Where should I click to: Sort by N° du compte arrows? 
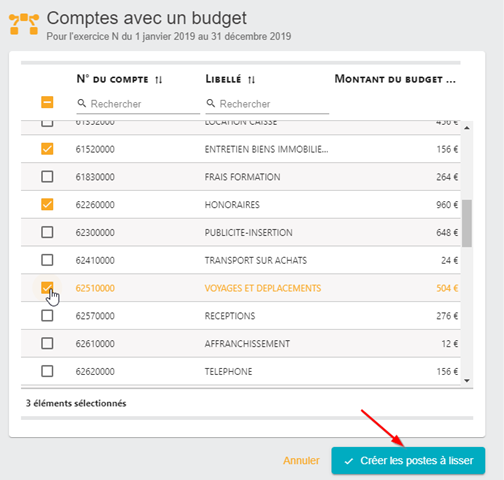[x=159, y=80]
